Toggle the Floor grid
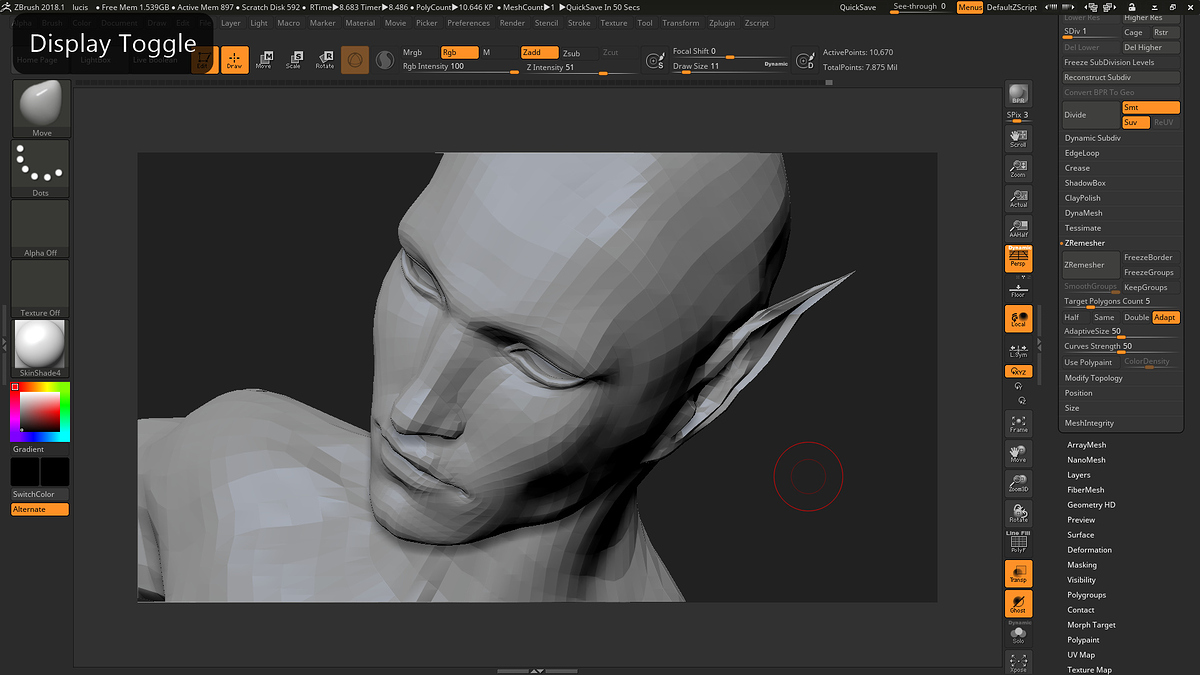 pyautogui.click(x=1018, y=289)
